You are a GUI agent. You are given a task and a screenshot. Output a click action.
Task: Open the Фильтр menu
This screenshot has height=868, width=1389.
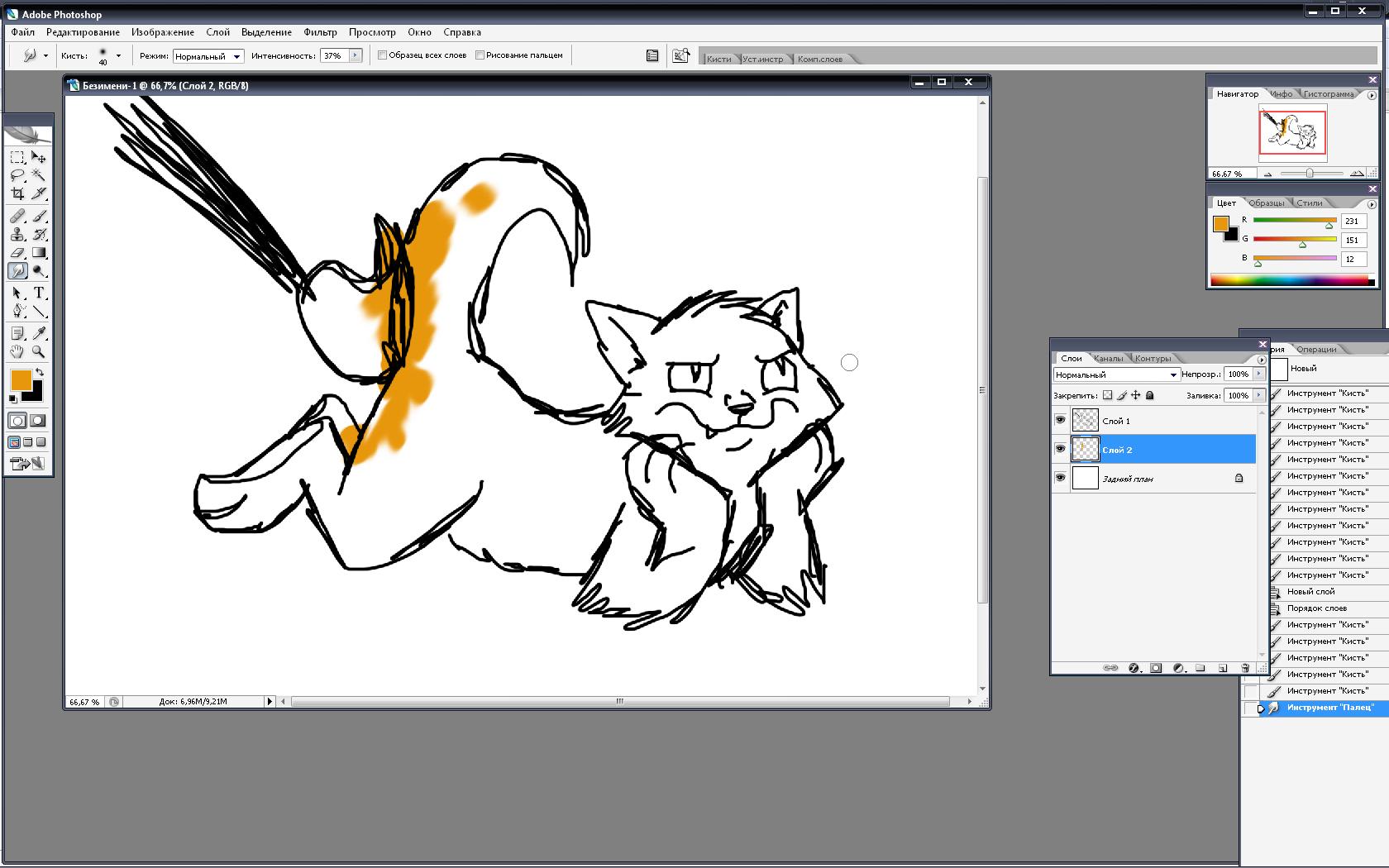pos(320,32)
